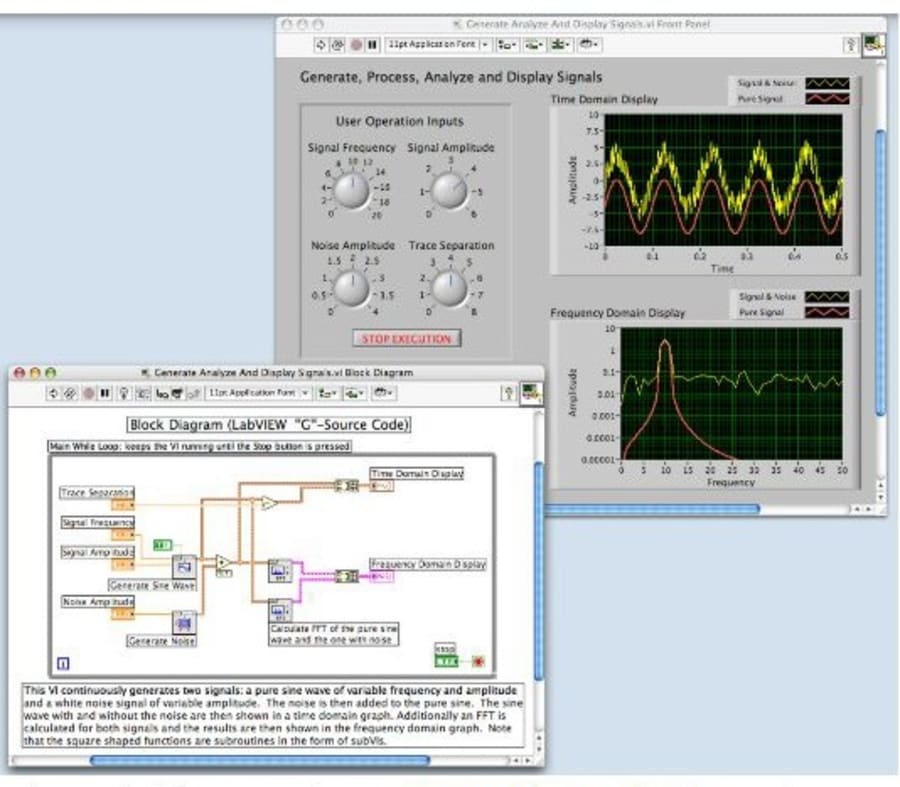
Task: Open Align Objects menu in Front Panel toolbar
Action: click(x=507, y=44)
